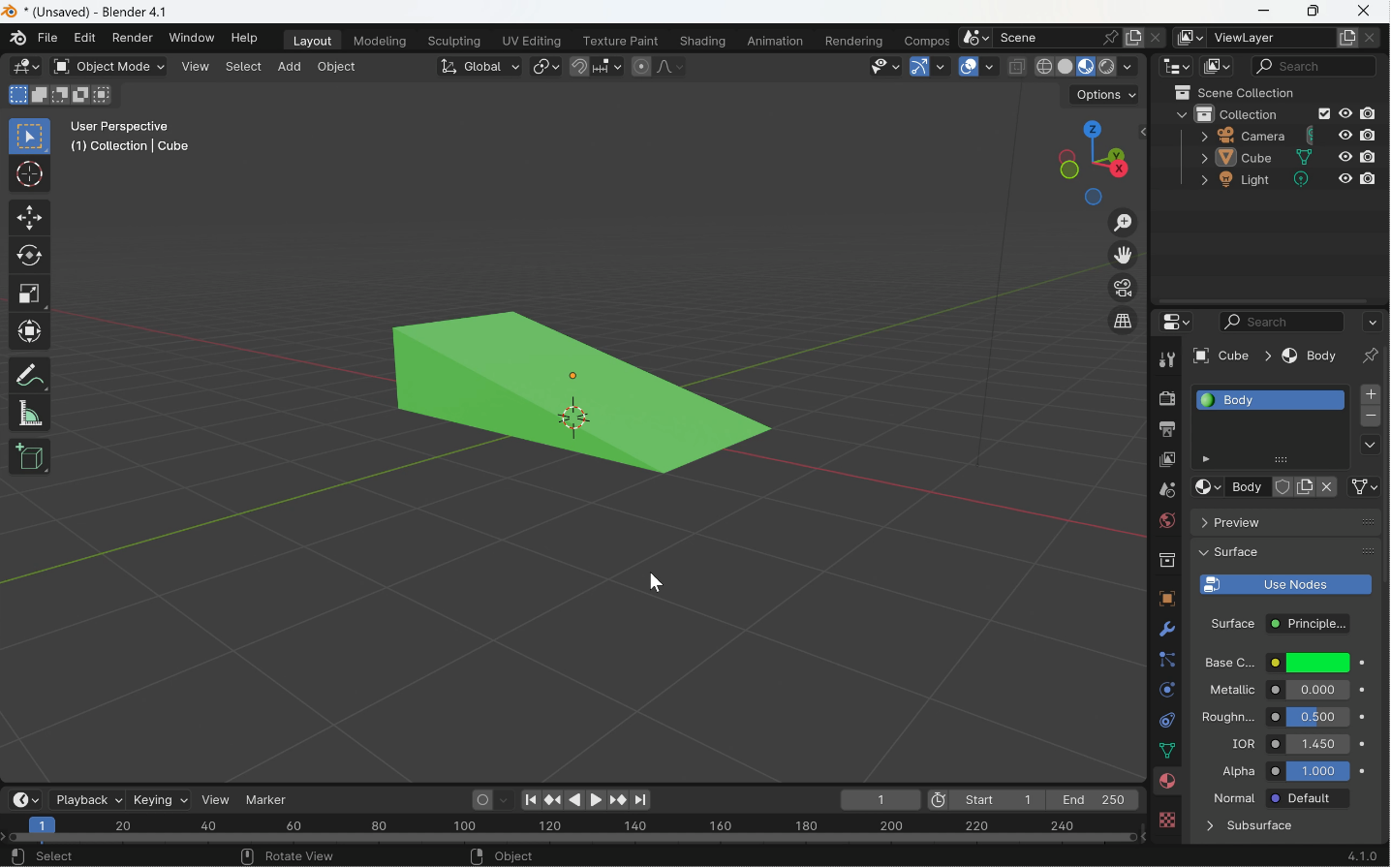
Task: Open the View Layer properties tab
Action: point(1167,460)
